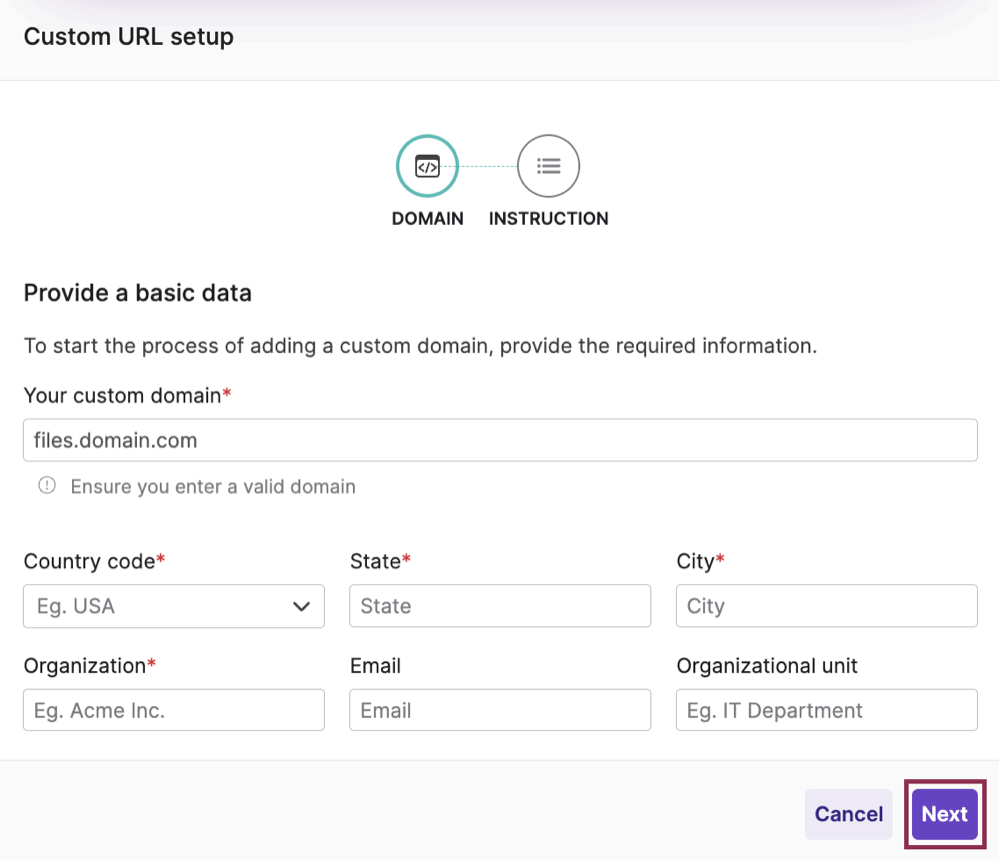This screenshot has height=860, width=999.
Task: Click the 'Organizational unit' label
Action: tap(767, 666)
